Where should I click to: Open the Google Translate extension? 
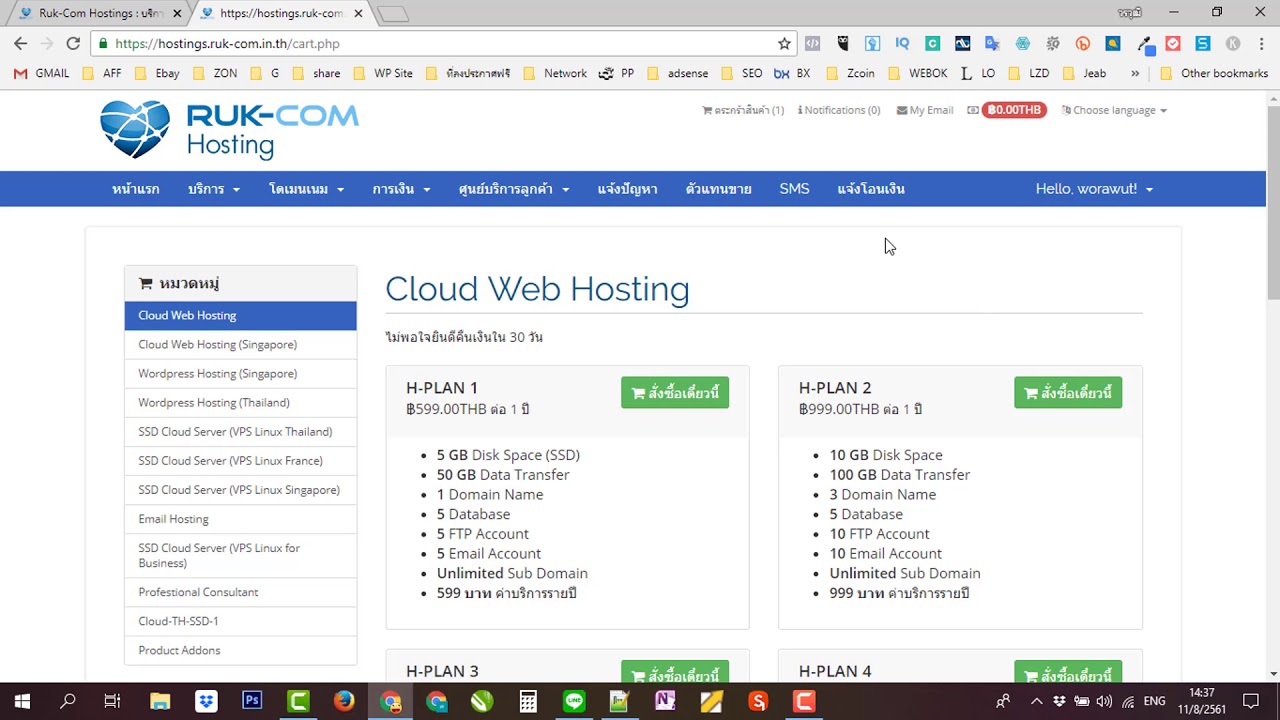click(x=992, y=44)
